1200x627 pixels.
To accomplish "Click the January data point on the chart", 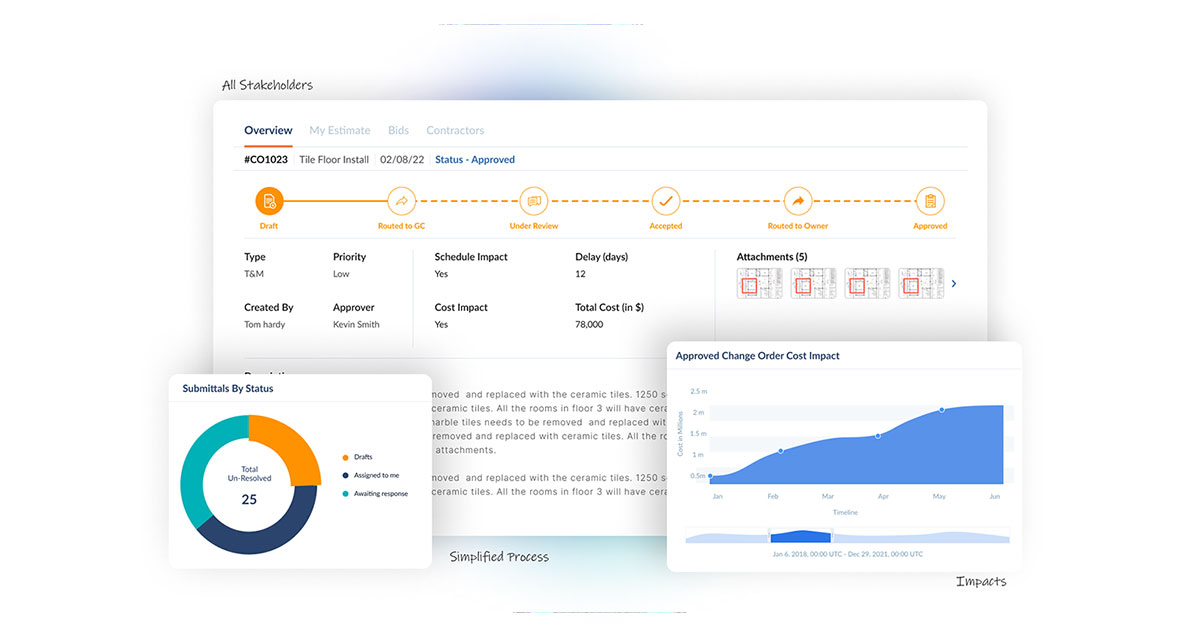I will point(711,476).
